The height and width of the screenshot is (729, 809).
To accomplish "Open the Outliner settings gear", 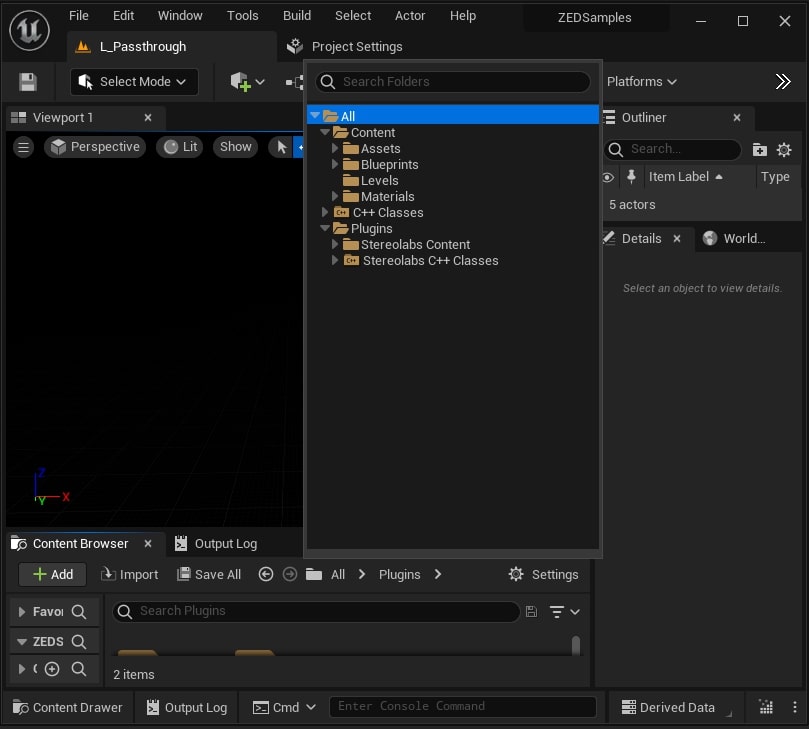I will (x=784, y=150).
